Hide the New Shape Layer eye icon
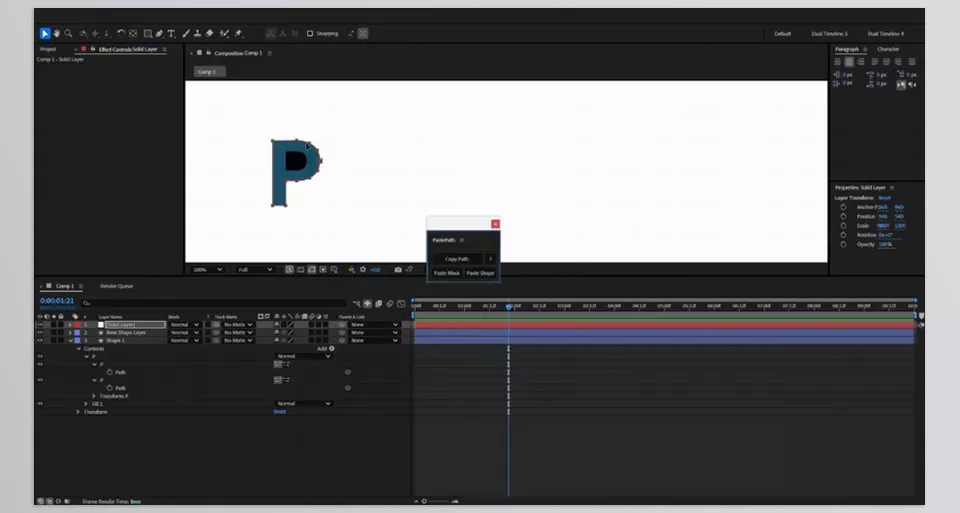This screenshot has width=960, height=513. point(40,332)
